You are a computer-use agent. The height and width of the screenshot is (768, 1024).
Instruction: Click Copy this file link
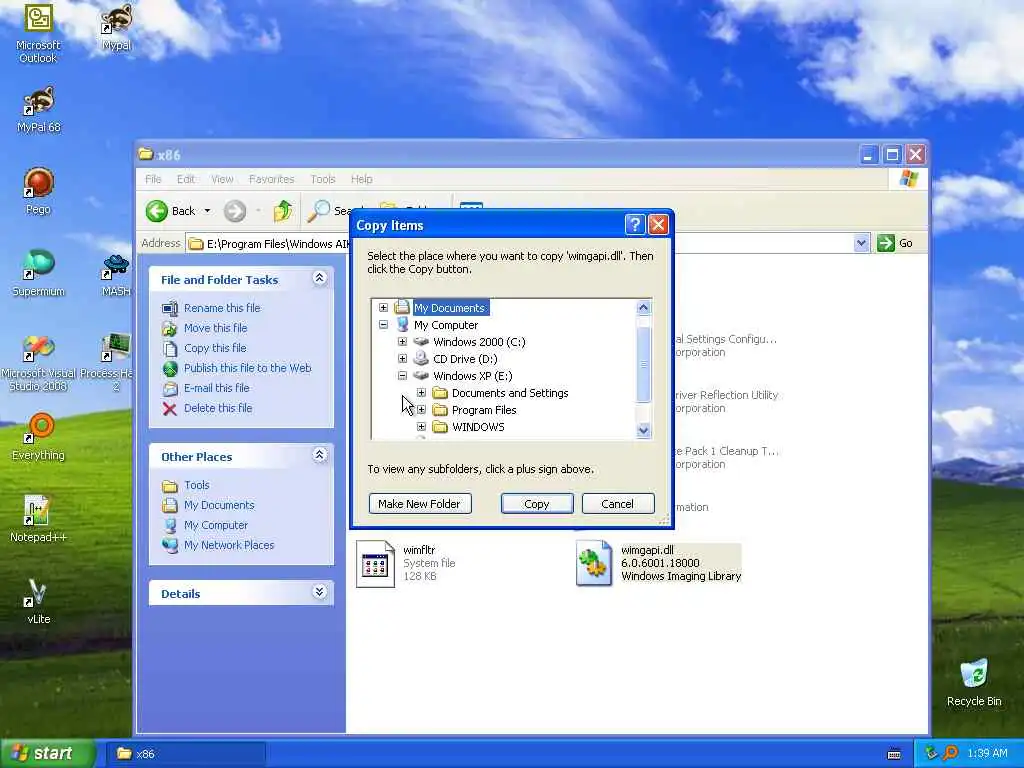215,348
